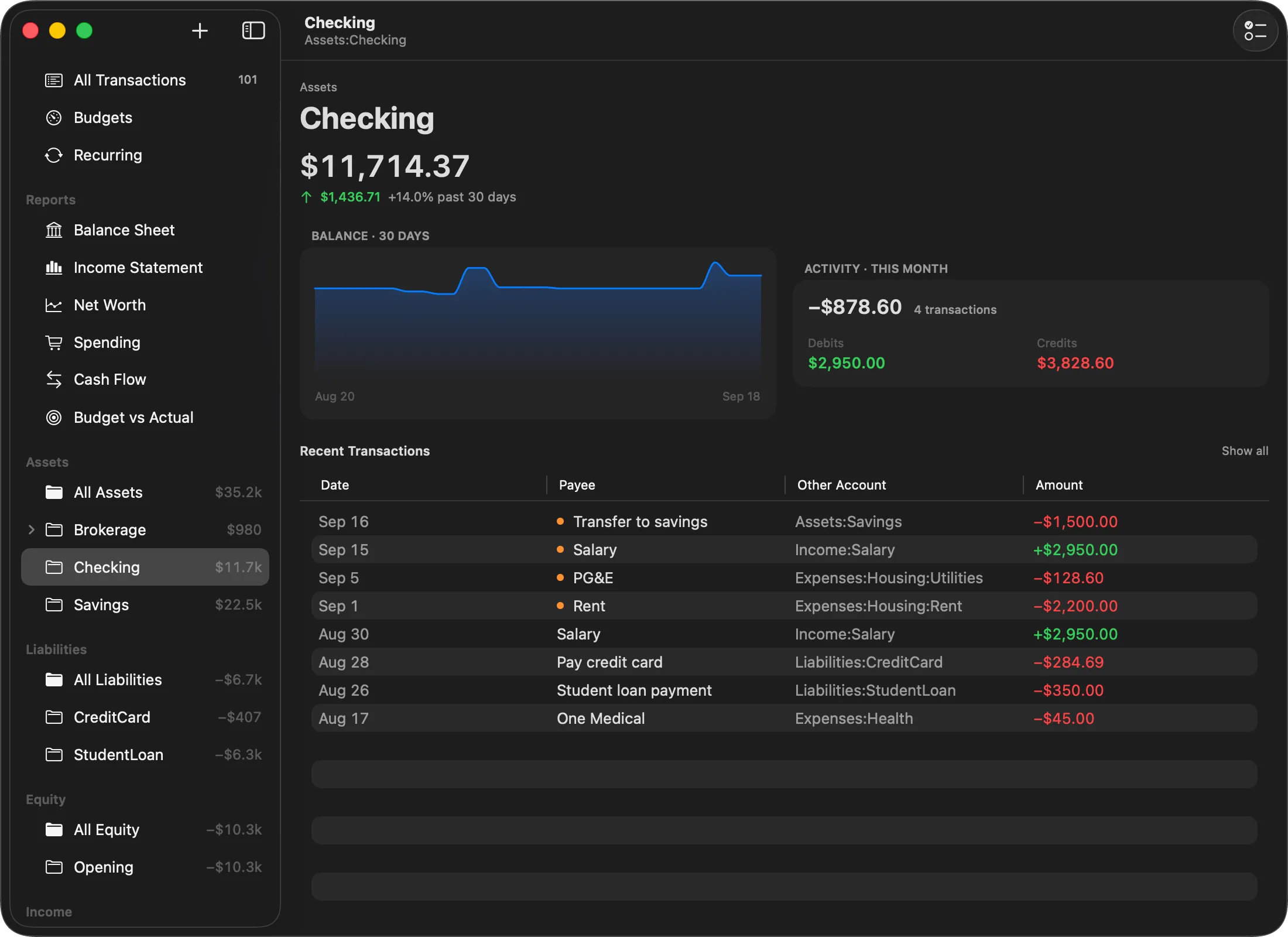Click the Brokerage folder icon
Image resolution: width=1288 pixels, height=937 pixels.
pyautogui.click(x=54, y=529)
